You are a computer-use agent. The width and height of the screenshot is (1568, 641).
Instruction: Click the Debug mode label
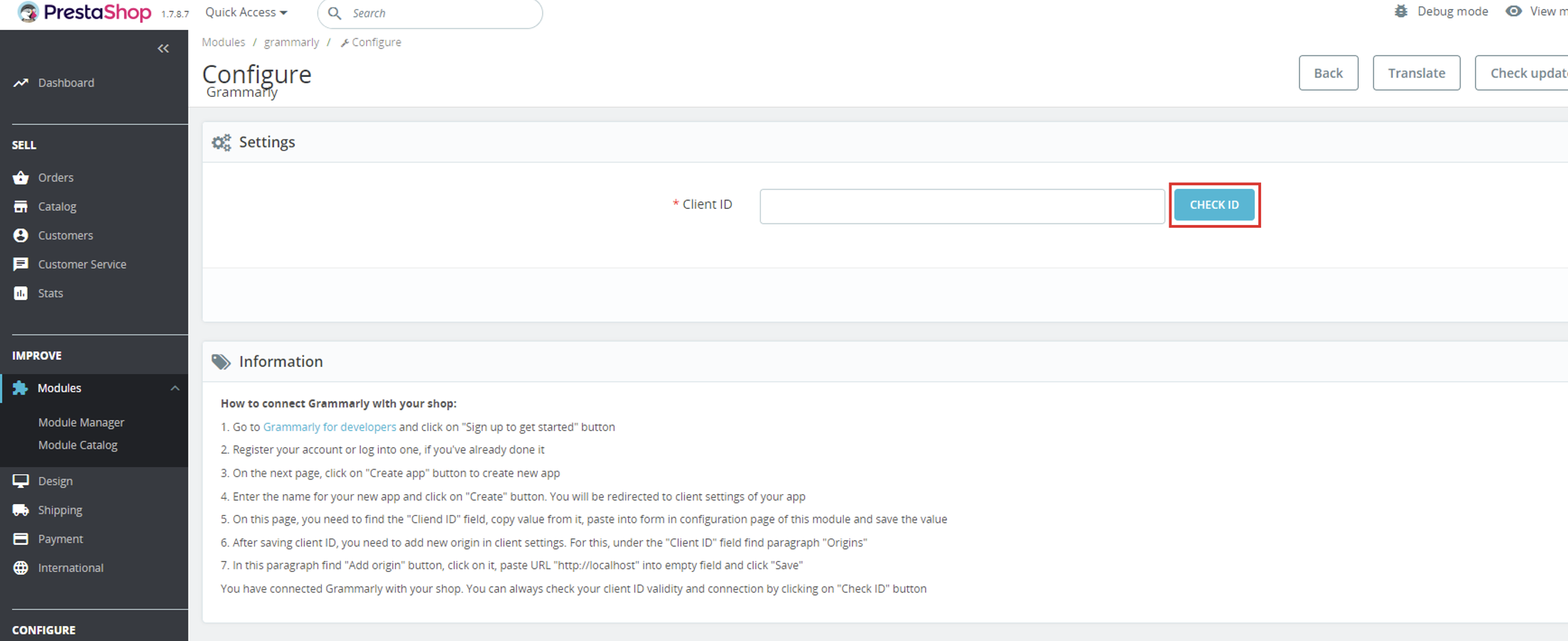pos(1453,11)
